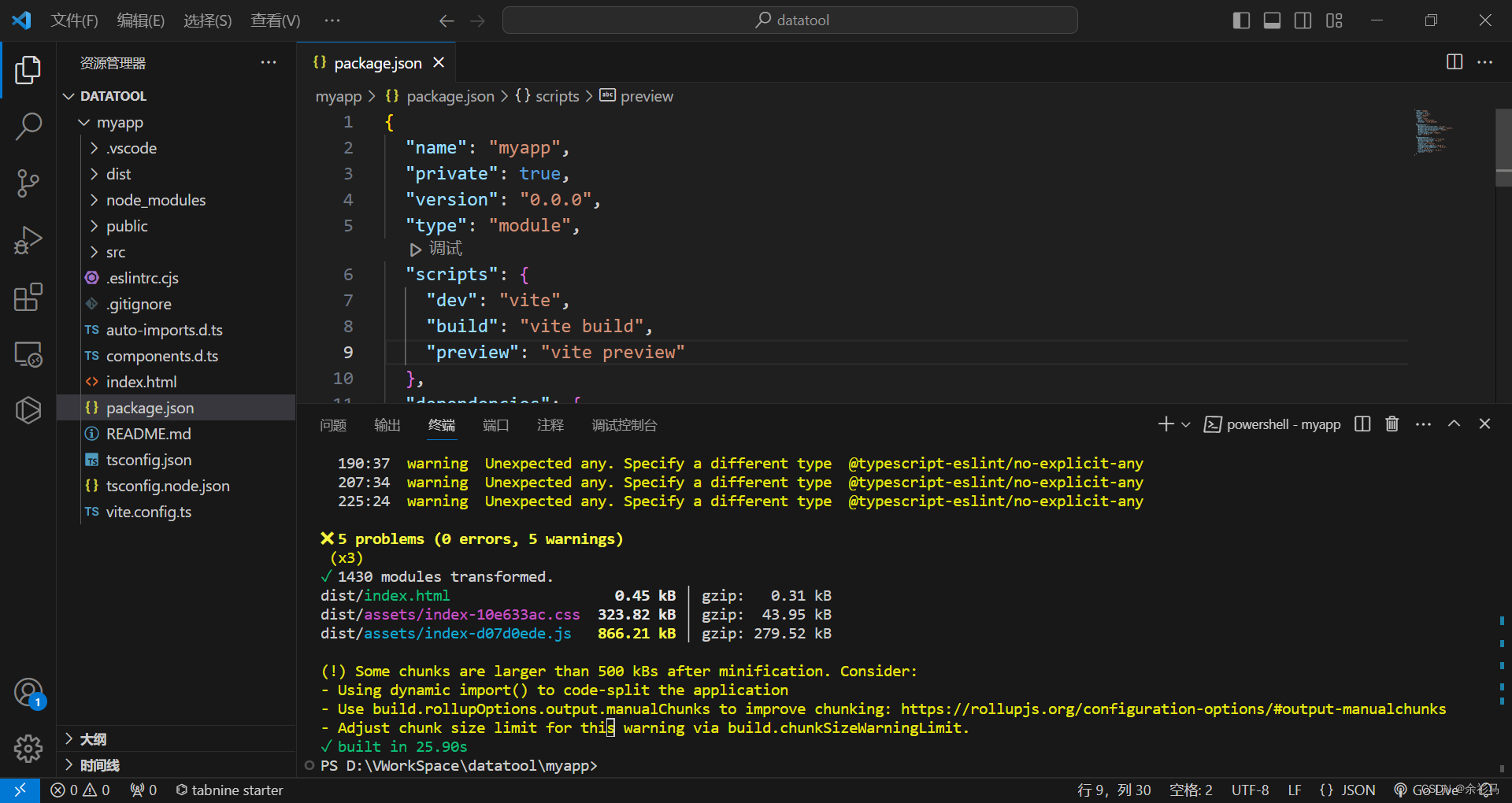Split the editor using the top-right icon
The image size is (1512, 803).
point(1453,62)
